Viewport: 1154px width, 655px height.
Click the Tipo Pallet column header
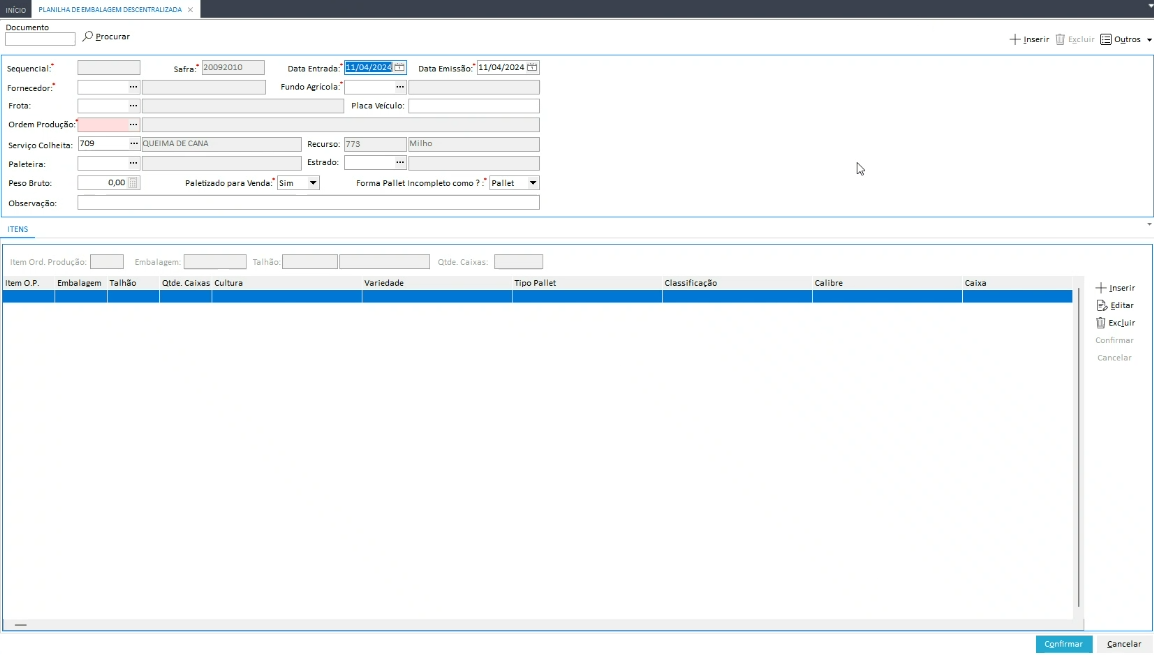click(587, 283)
